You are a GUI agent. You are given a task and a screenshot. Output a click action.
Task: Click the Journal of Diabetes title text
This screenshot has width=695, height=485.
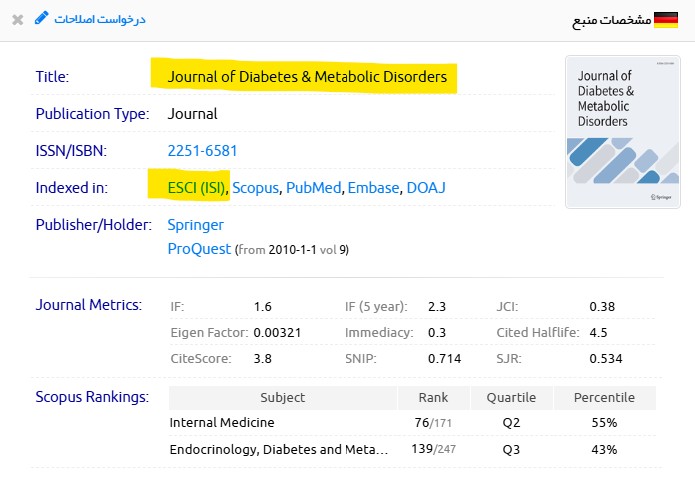(306, 76)
